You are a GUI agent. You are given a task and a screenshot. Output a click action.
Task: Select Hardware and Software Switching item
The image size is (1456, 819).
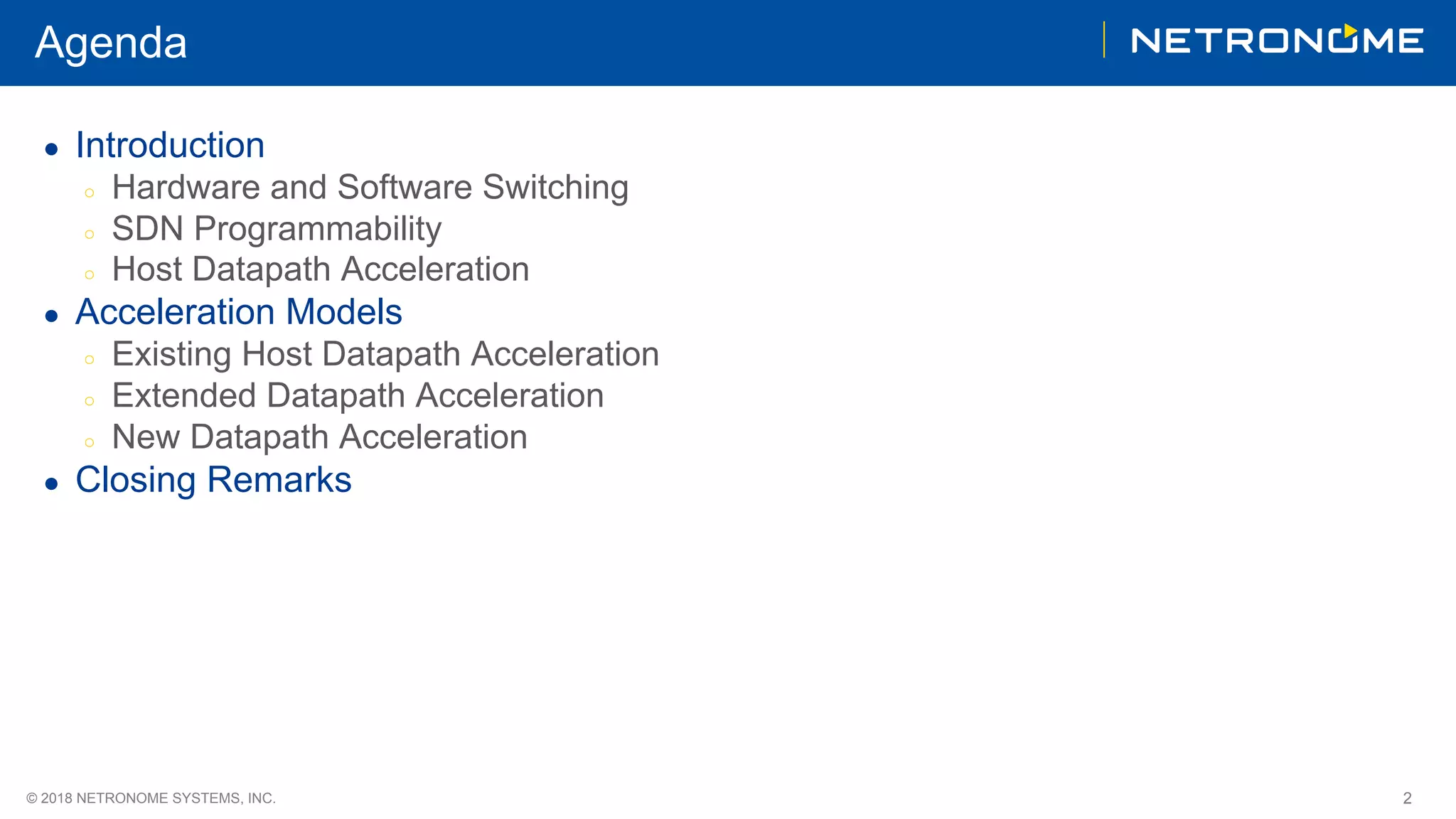(370, 188)
